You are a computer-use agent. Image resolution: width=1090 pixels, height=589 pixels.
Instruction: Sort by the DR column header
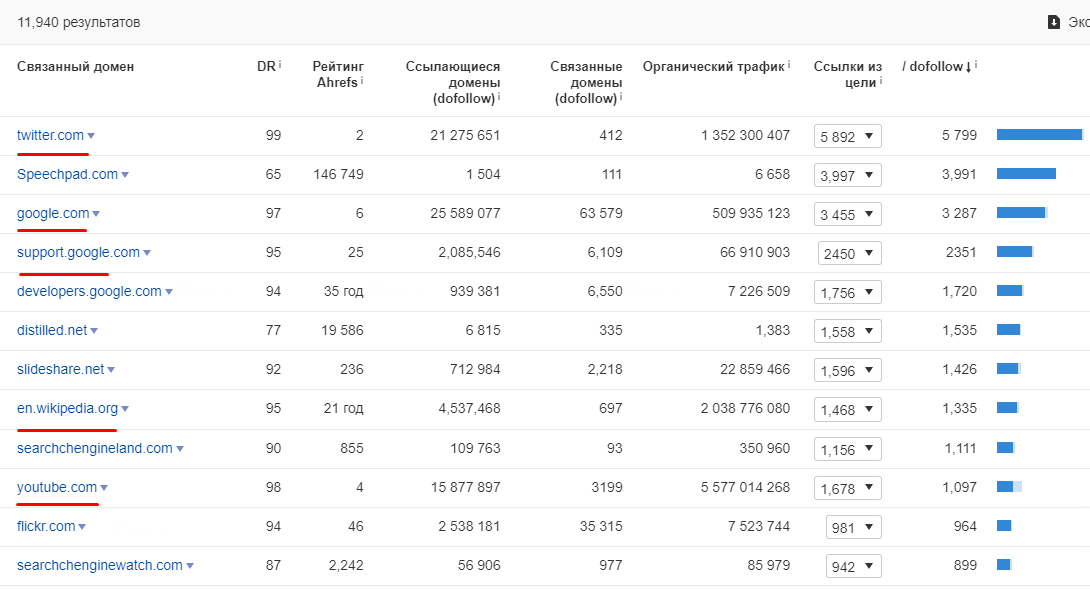265,66
